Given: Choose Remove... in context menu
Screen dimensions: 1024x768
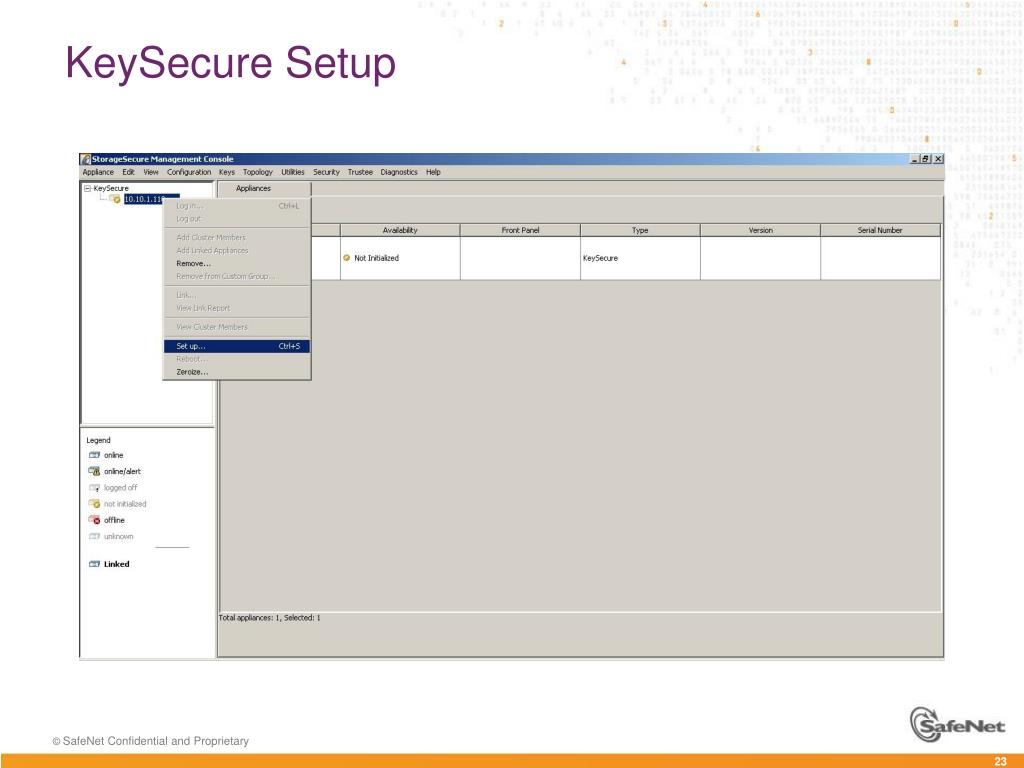Looking at the screenshot, I should pos(236,264).
